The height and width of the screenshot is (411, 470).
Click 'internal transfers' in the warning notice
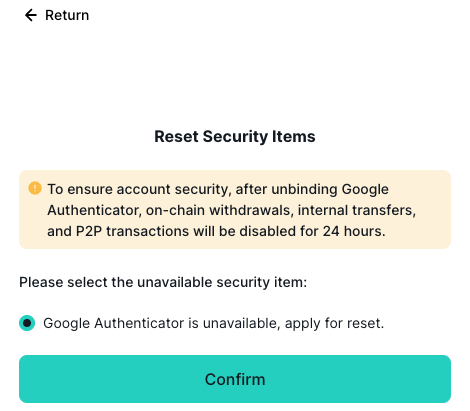357,210
